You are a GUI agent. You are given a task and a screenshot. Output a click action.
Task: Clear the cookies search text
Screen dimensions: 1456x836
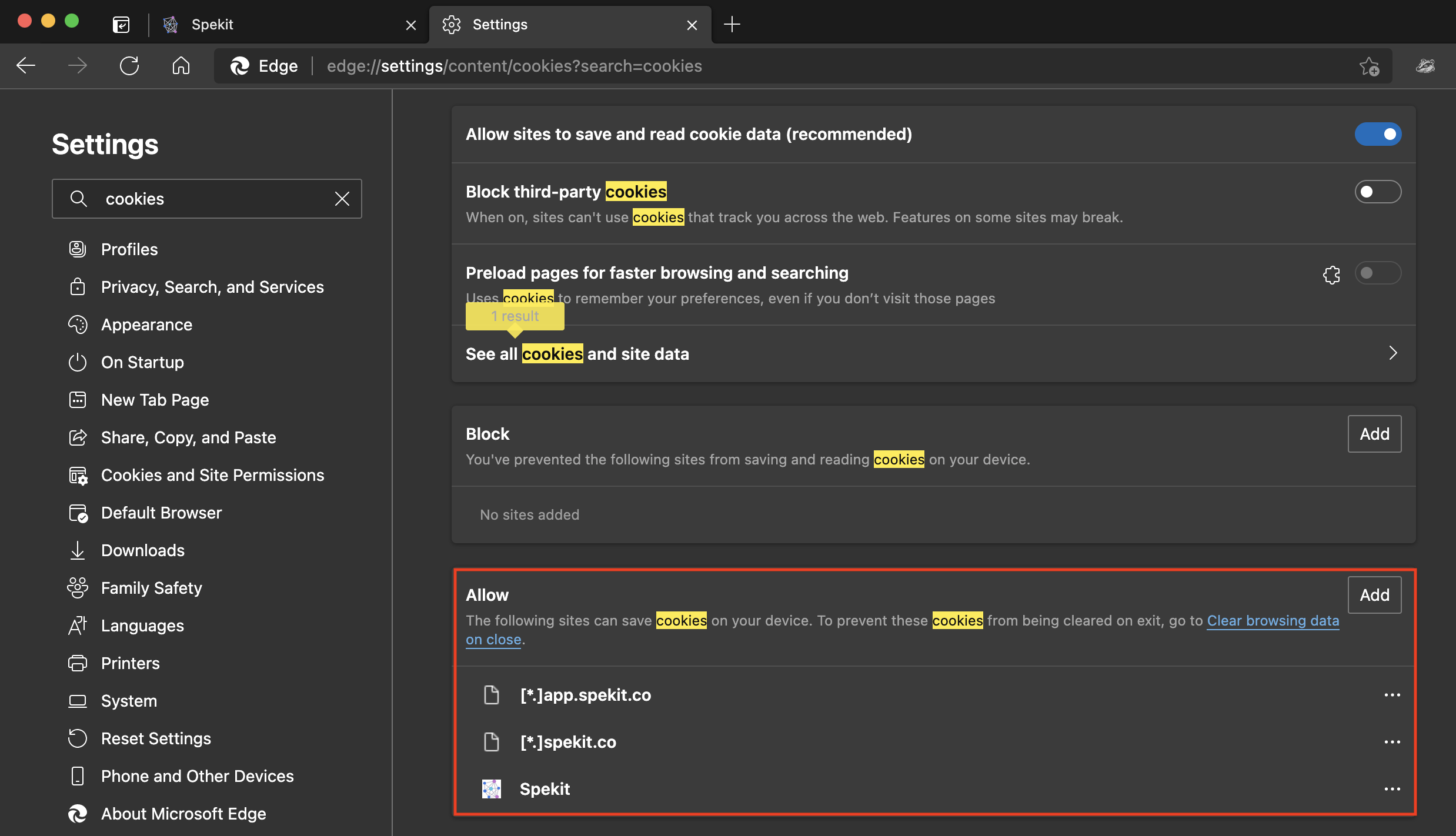pyautogui.click(x=342, y=199)
